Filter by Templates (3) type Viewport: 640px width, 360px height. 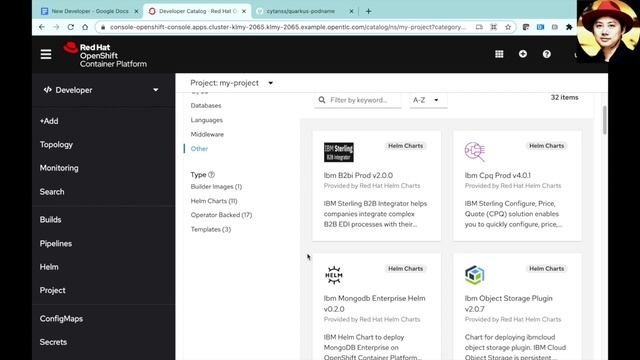click(x=211, y=229)
